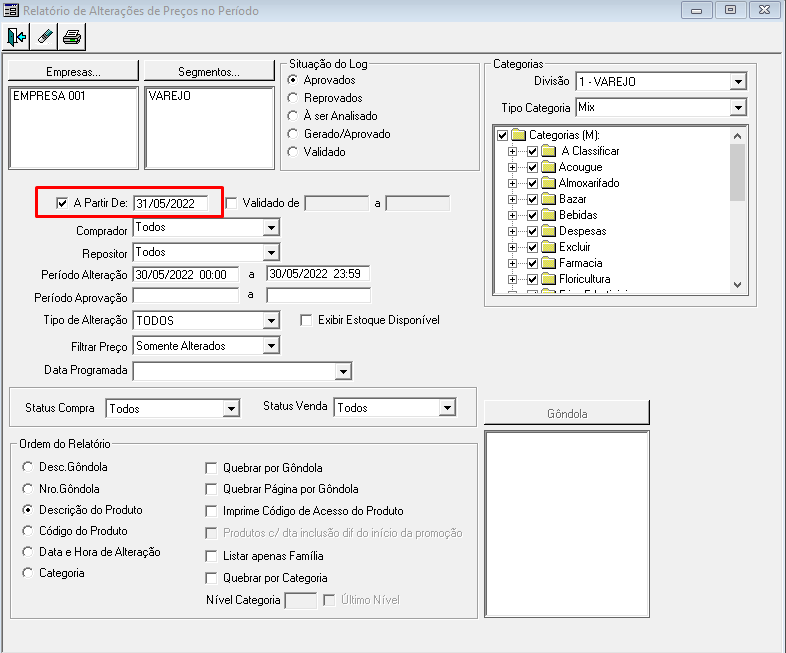The image size is (786, 653).
Task: Open the Status Compra dropdown
Action: point(231,408)
